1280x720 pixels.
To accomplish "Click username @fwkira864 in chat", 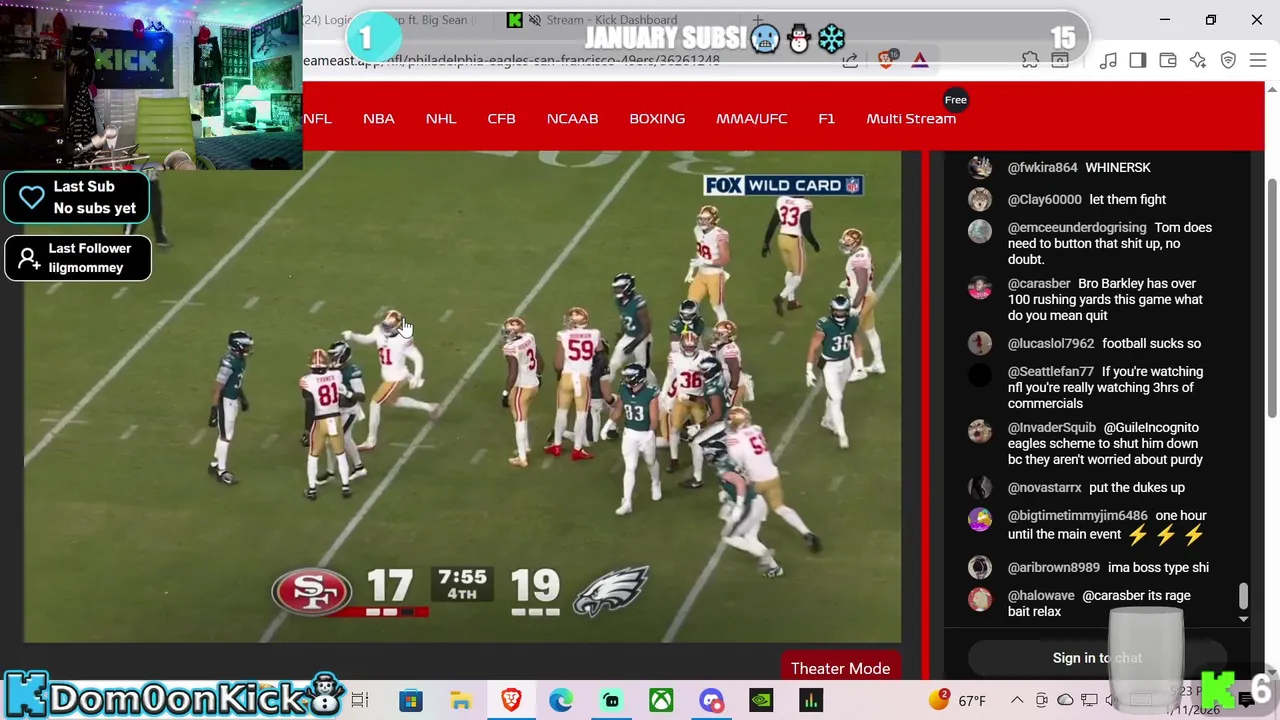I will tap(1042, 167).
